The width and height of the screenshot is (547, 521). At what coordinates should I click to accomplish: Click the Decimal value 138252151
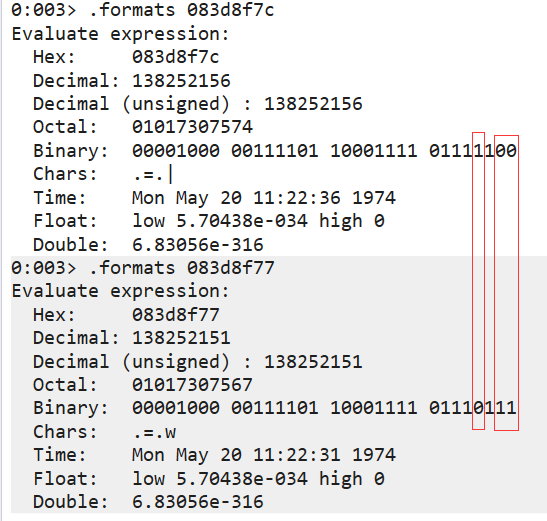[x=181, y=338]
